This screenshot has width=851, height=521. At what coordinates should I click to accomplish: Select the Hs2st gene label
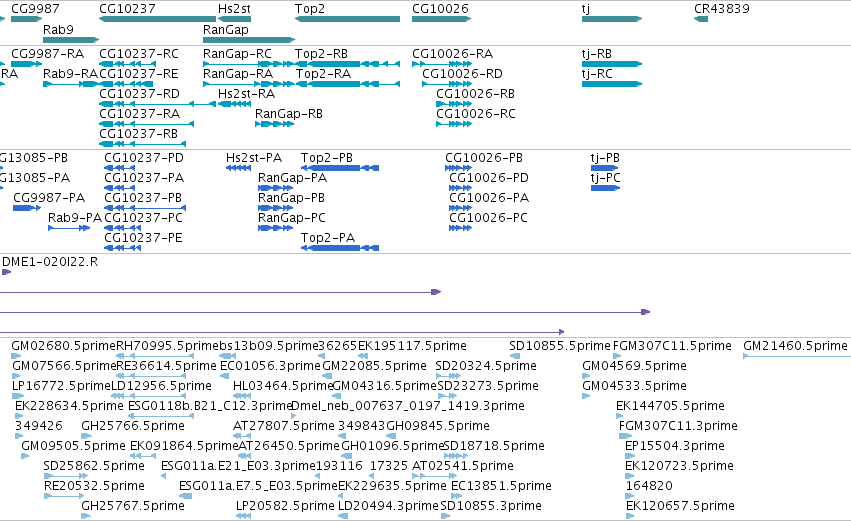coord(234,9)
